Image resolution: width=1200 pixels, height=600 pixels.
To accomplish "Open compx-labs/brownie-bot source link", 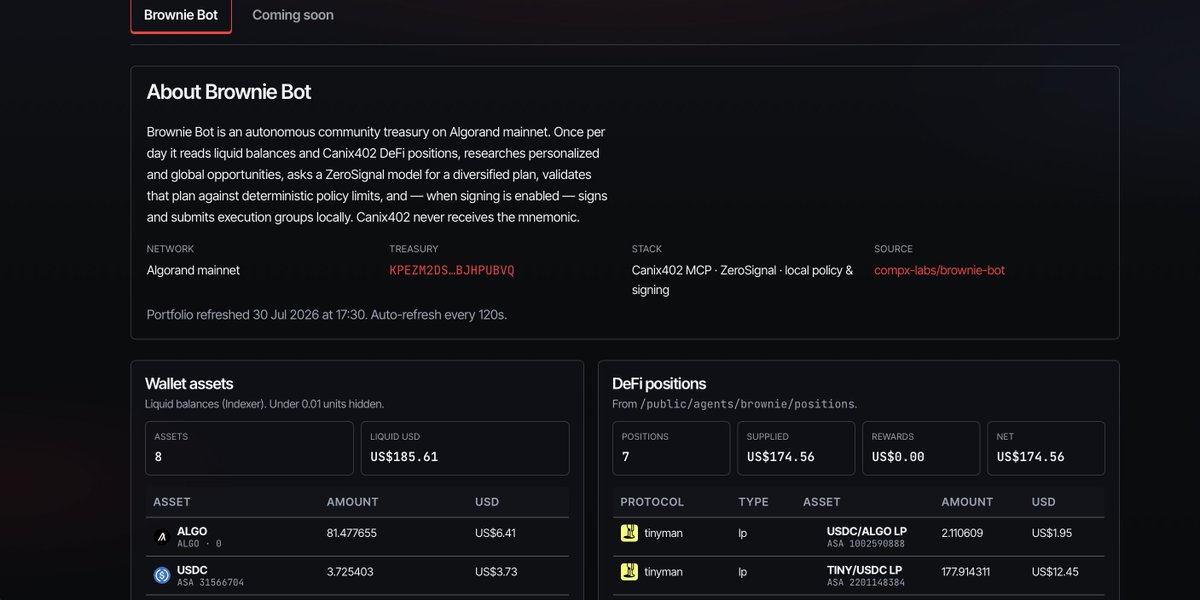I will tap(939, 270).
